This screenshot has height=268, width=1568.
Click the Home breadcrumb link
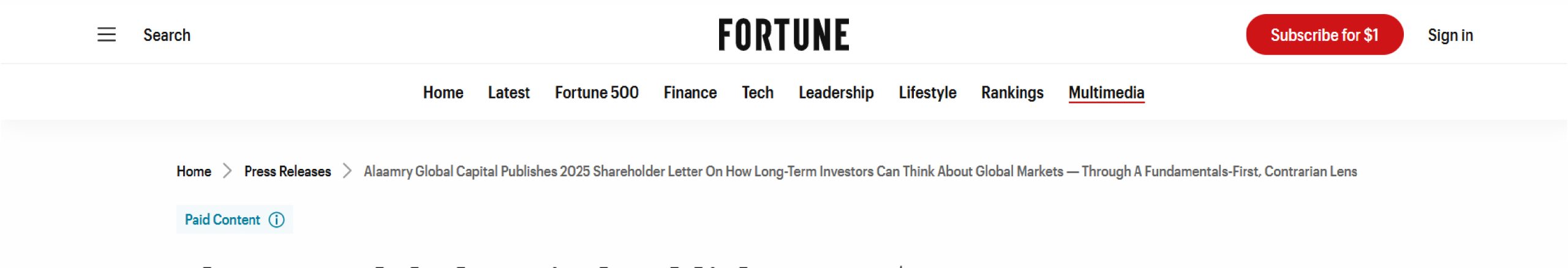[194, 171]
